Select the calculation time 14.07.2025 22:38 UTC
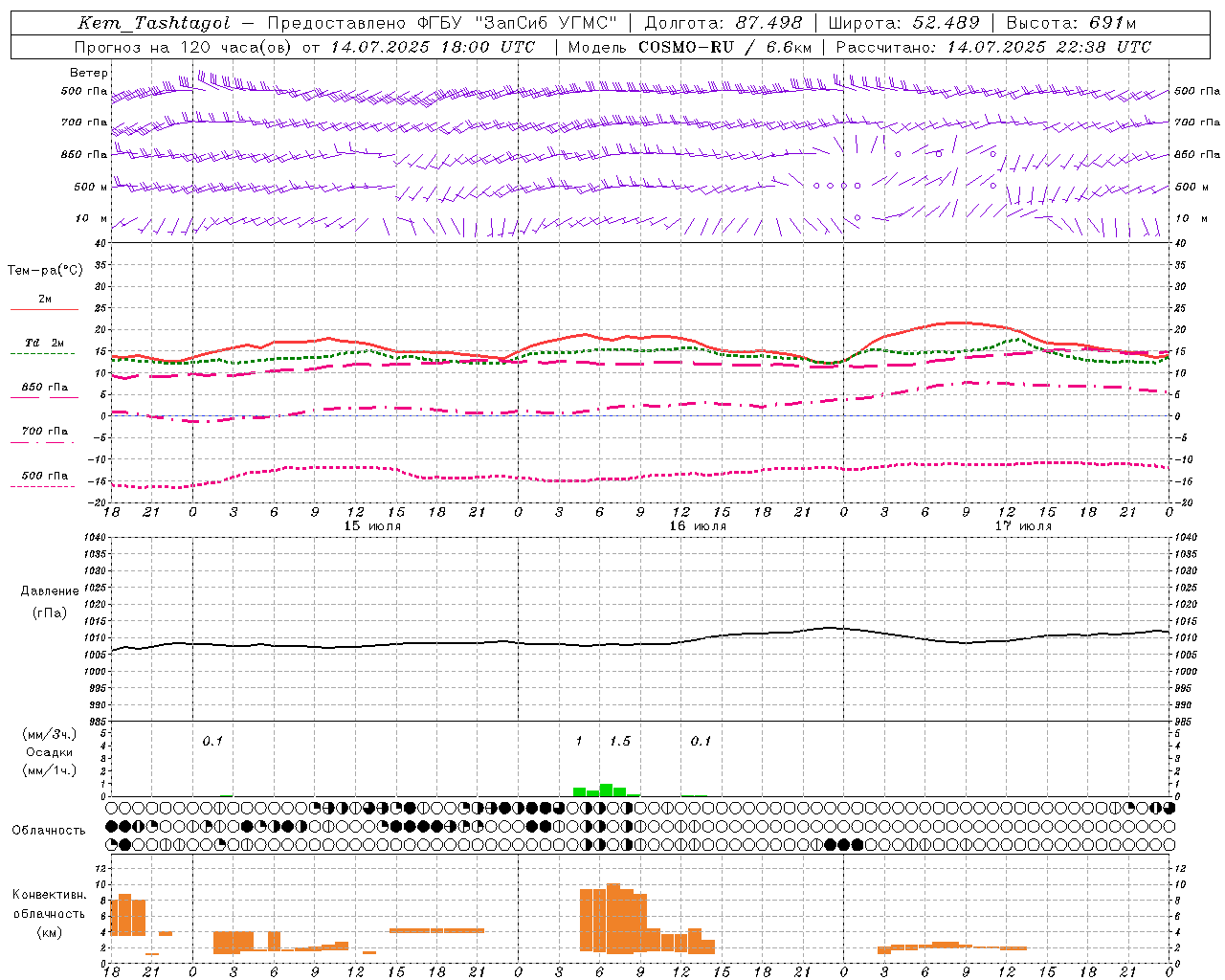This screenshot has width=1225, height=980. point(1049,47)
